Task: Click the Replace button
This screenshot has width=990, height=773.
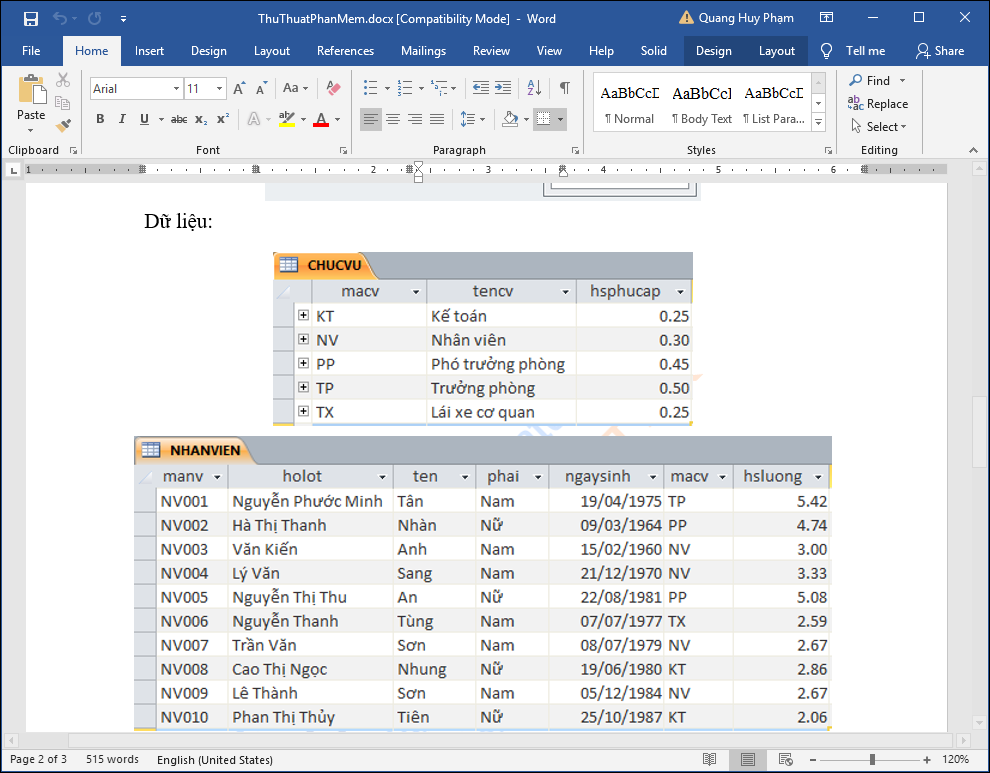Action: pos(879,103)
